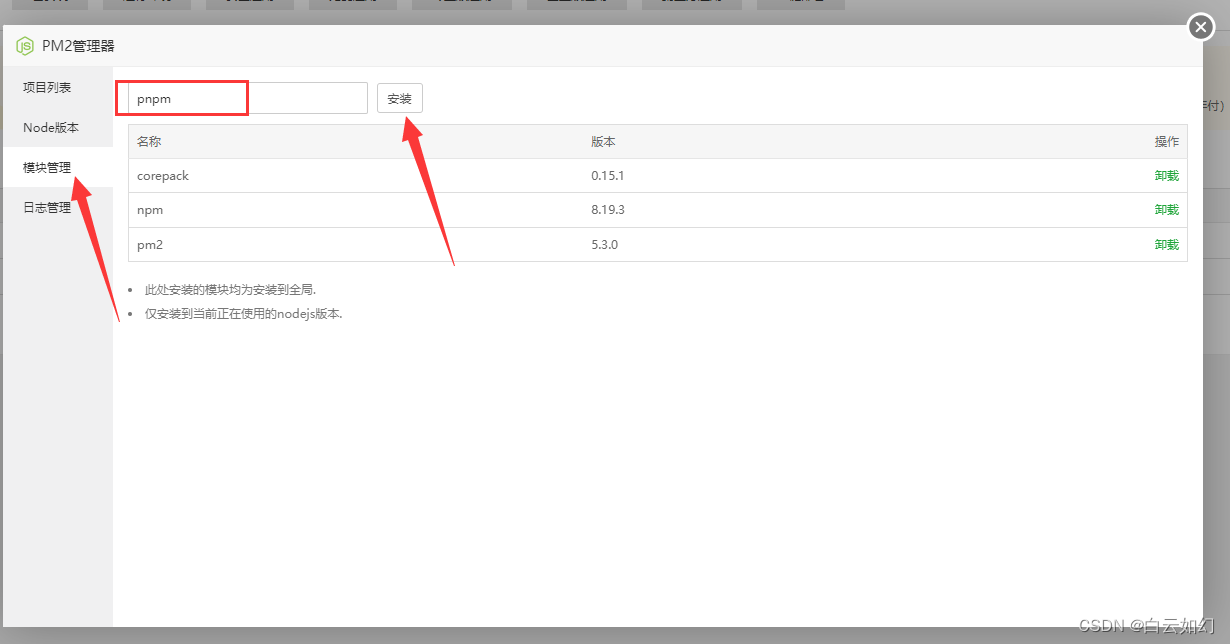The image size is (1230, 644).
Task: Click the 版本 column header
Action: pyautogui.click(x=603, y=142)
